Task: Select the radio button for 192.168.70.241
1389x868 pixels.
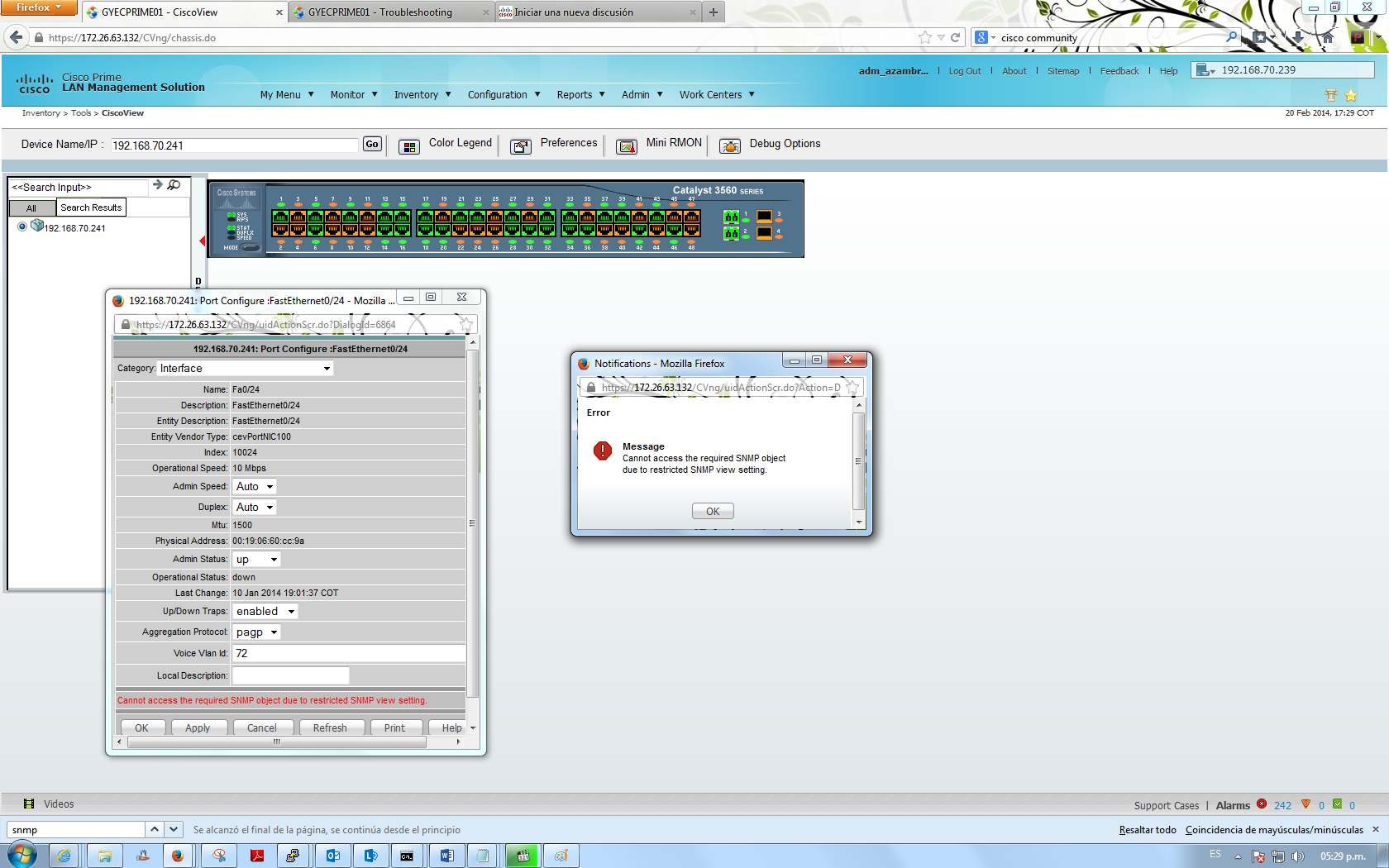Action: tap(22, 227)
